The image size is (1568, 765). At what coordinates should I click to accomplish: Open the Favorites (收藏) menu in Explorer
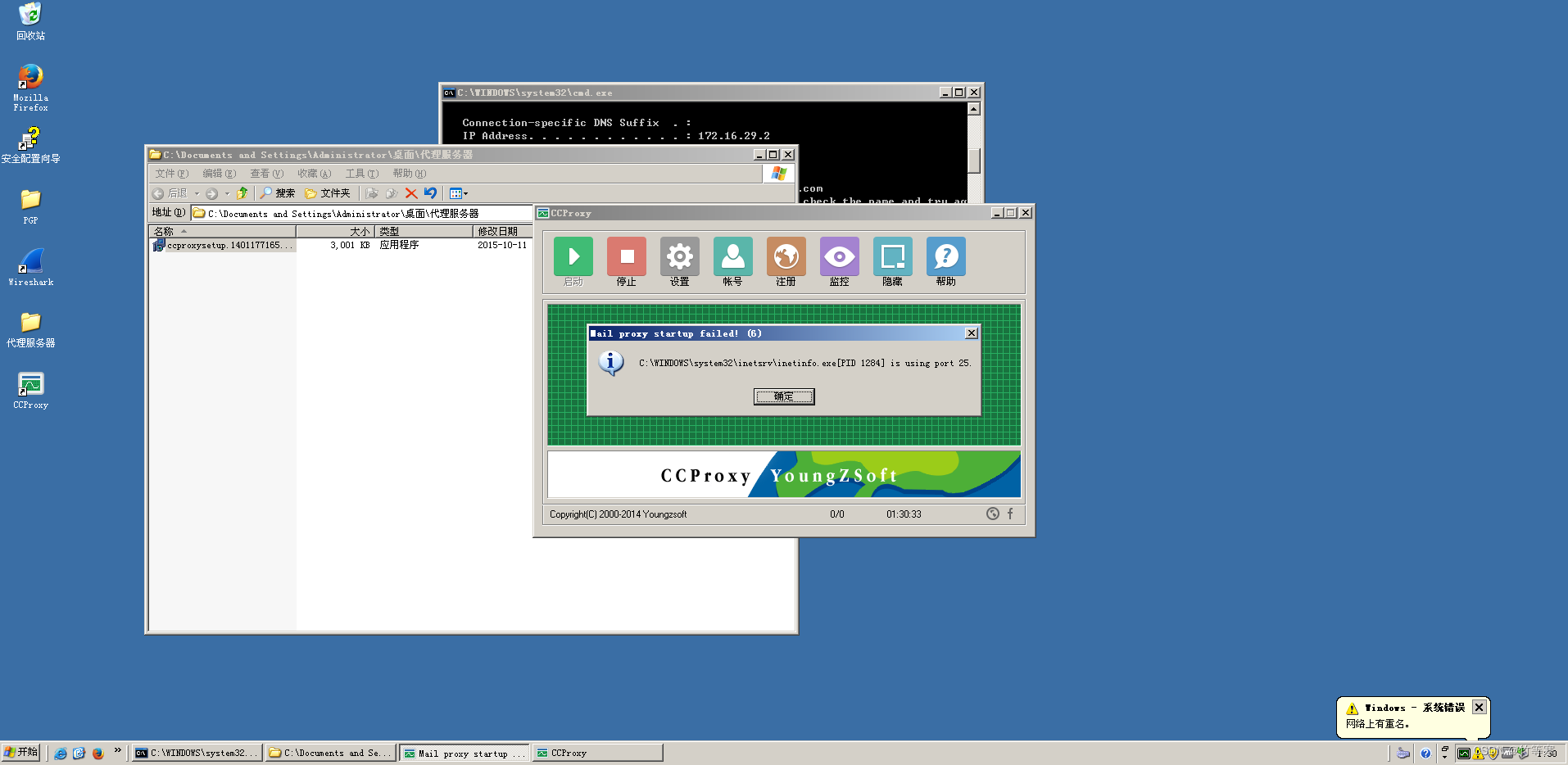click(315, 174)
